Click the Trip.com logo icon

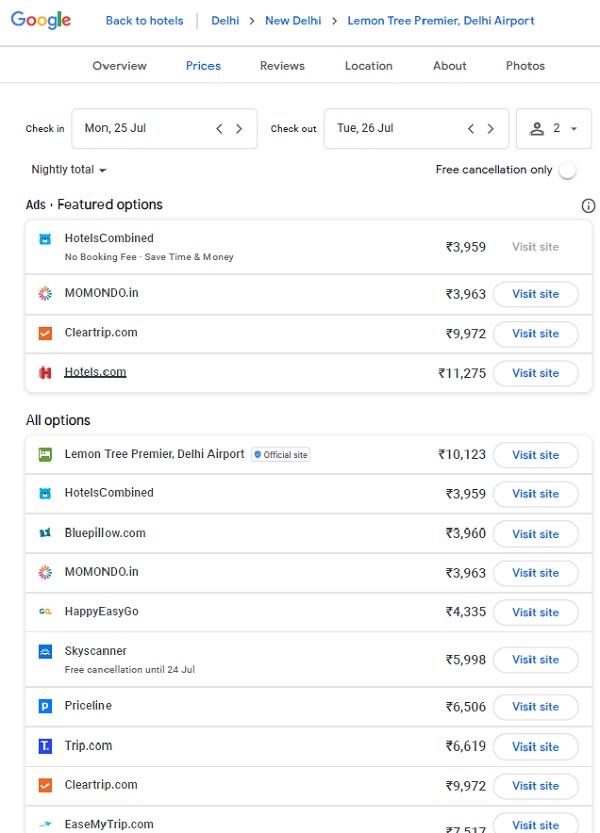(x=45, y=746)
